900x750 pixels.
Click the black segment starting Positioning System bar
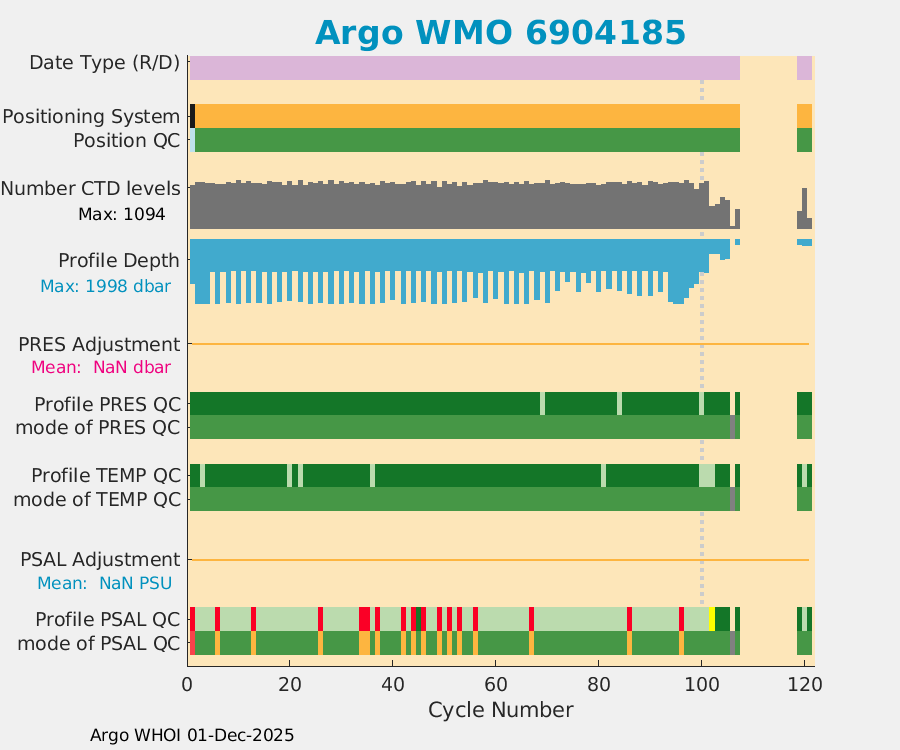192,115
